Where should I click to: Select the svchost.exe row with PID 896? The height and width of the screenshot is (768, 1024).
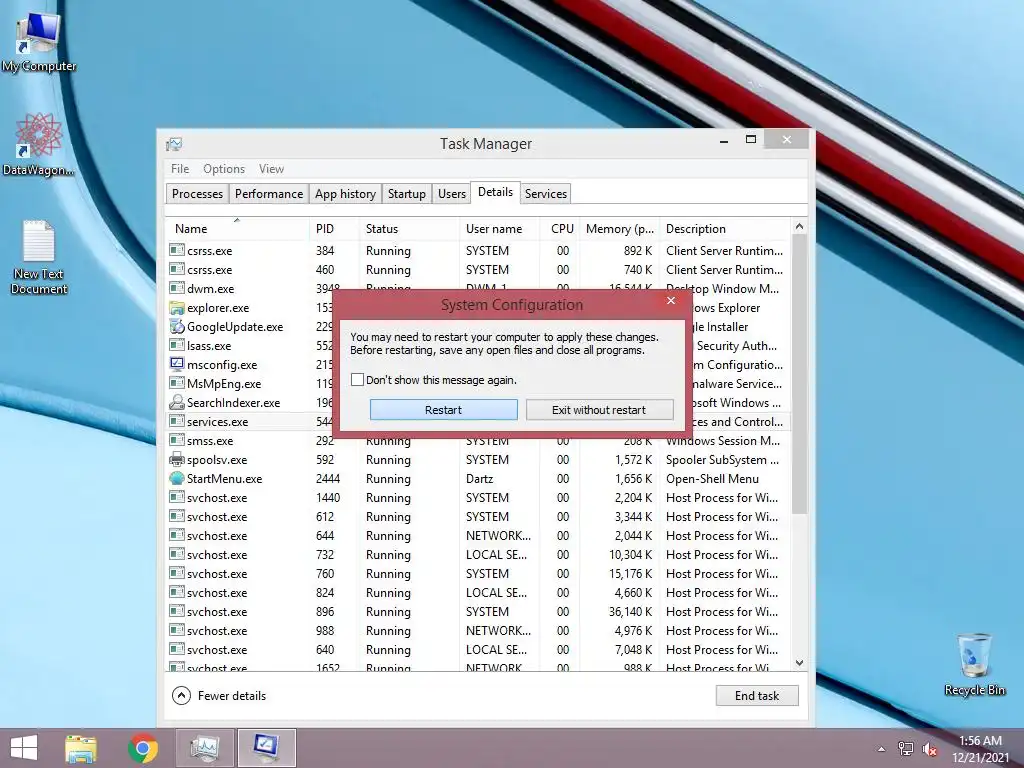tap(477, 611)
